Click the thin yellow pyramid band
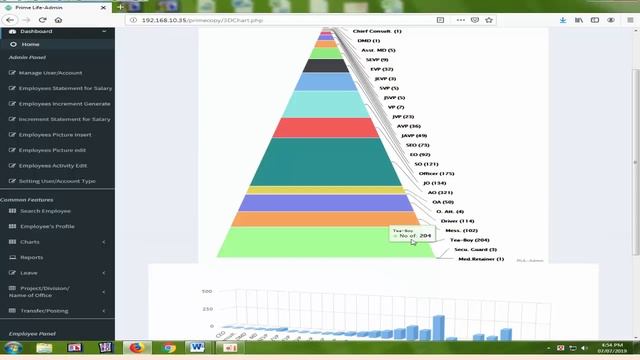 point(326,190)
